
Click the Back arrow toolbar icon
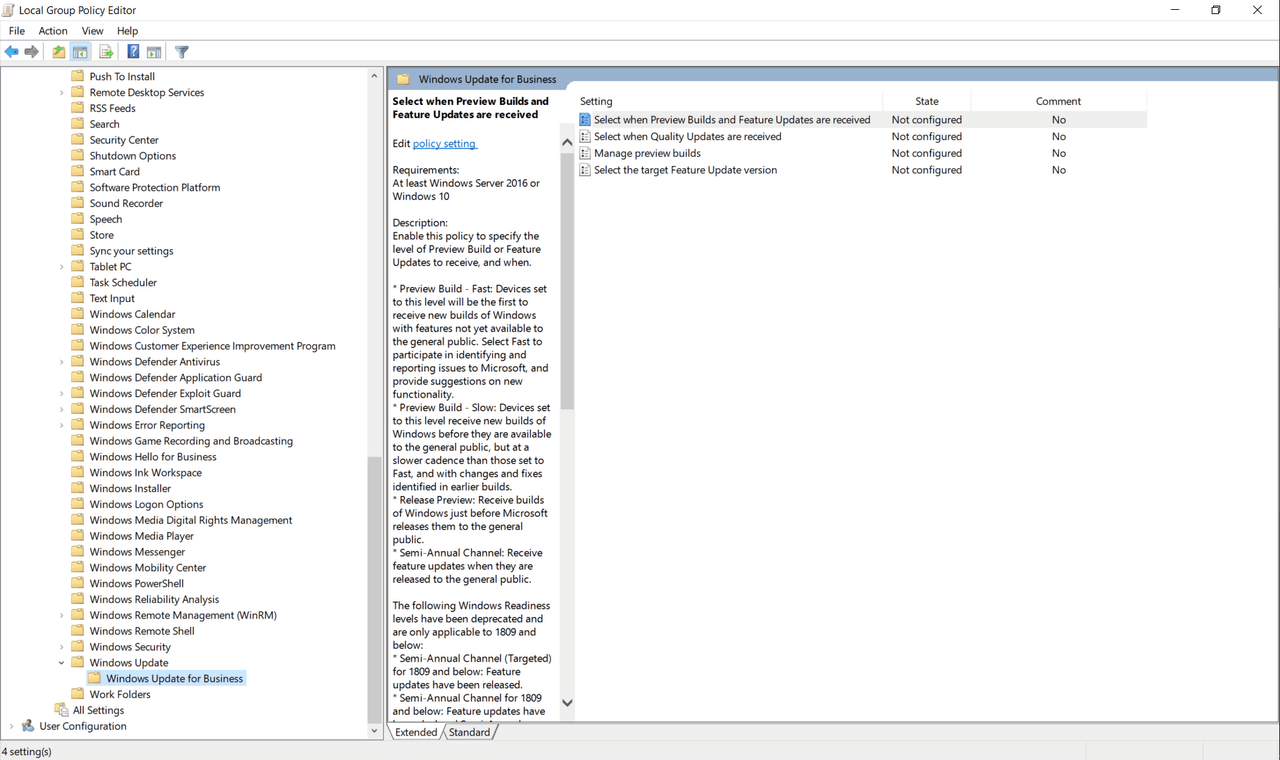tap(12, 52)
